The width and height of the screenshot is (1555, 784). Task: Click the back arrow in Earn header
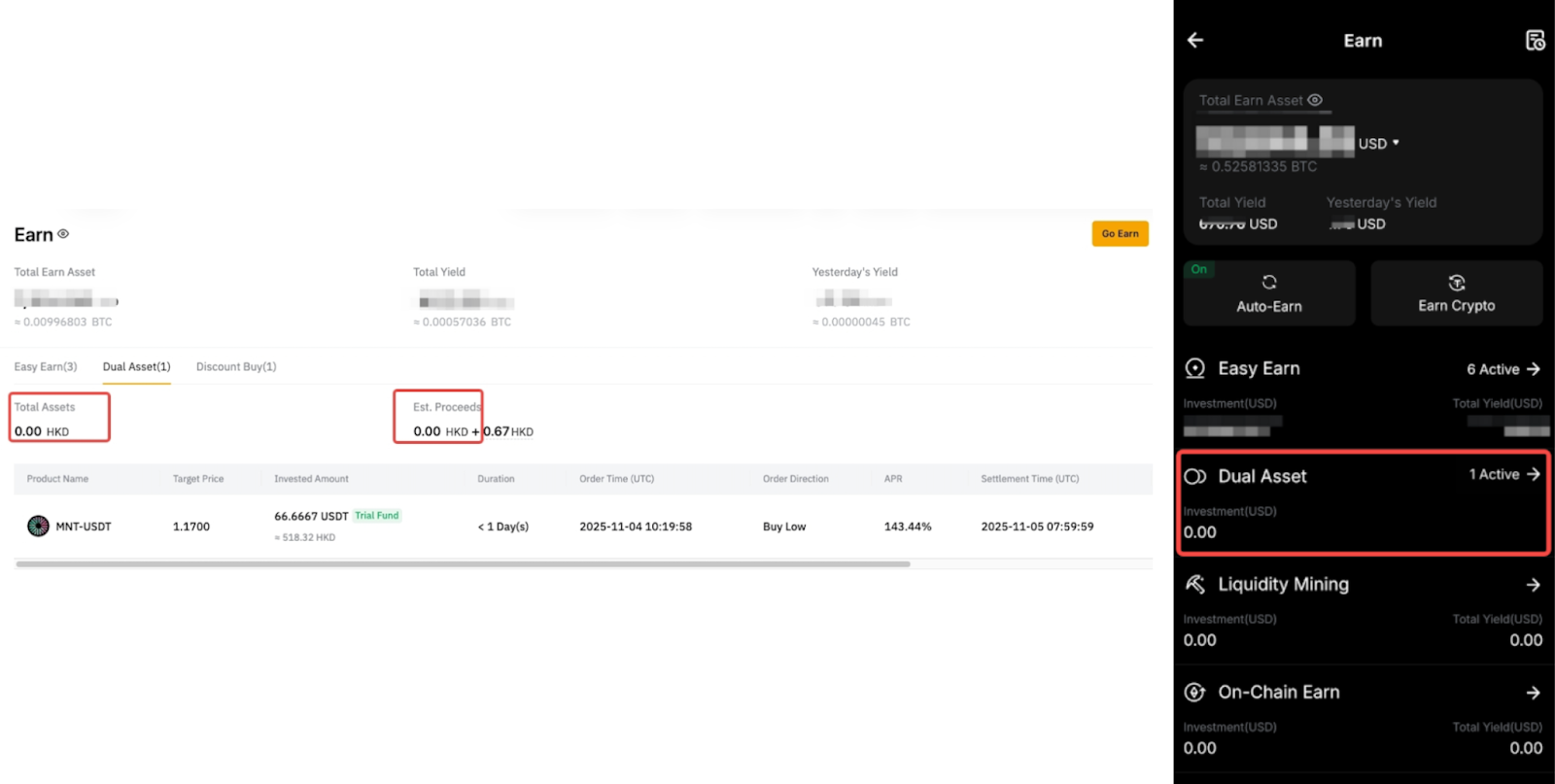click(x=1195, y=40)
